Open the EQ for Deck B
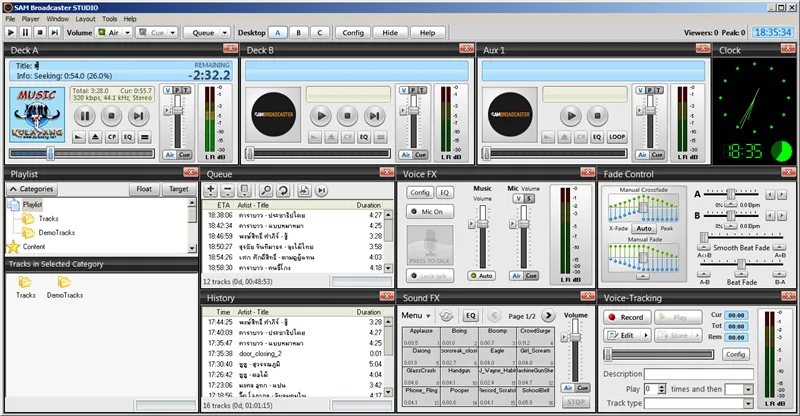The height and width of the screenshot is (416, 800). [x=364, y=137]
